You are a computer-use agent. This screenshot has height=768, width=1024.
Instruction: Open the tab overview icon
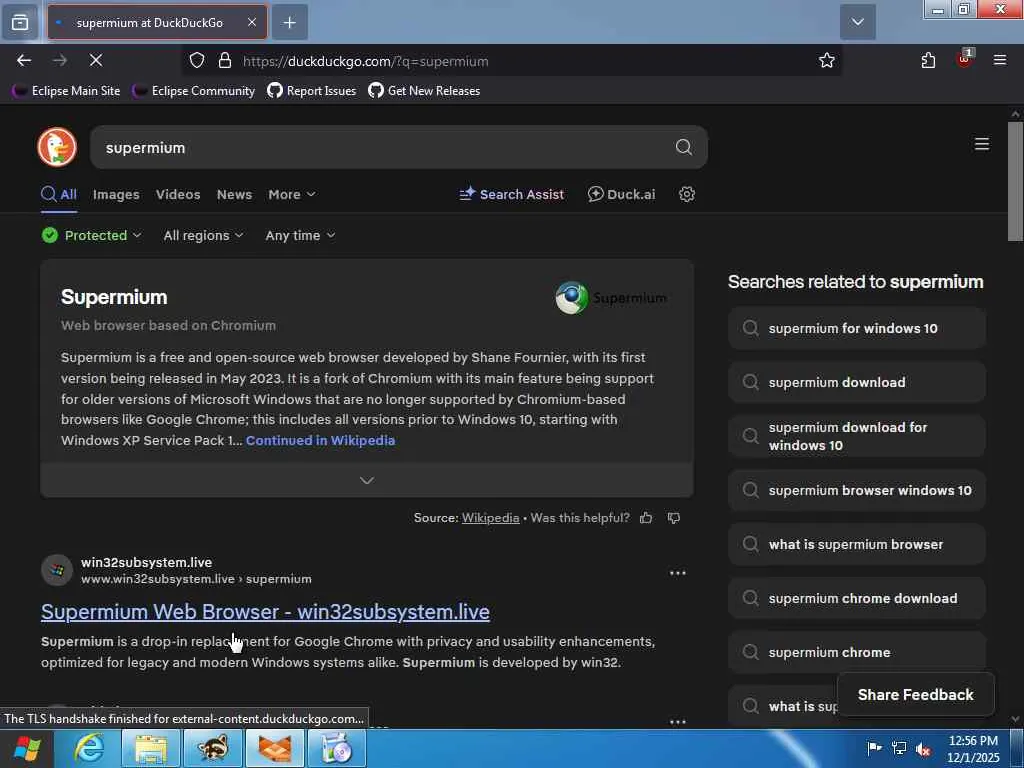pyautogui.click(x=20, y=22)
